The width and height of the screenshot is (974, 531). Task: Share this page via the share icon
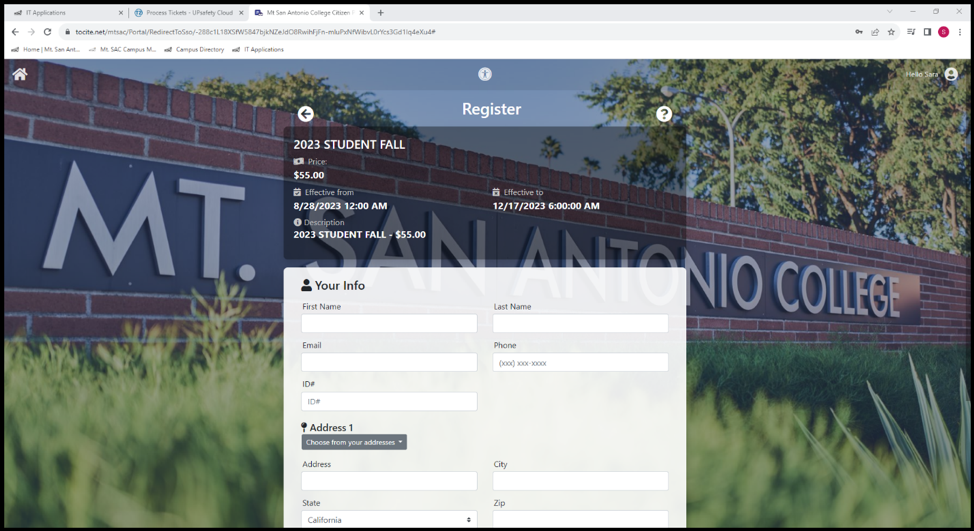tap(875, 32)
